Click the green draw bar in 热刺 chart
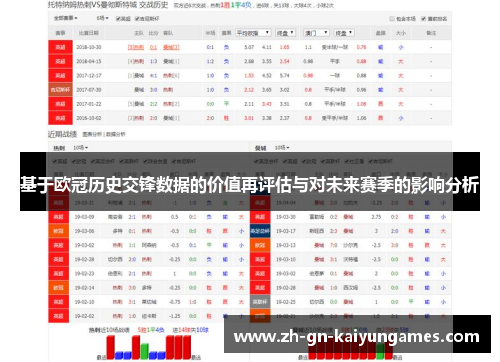Screen dimensions: 500x362 pyautogui.click(x=144, y=351)
